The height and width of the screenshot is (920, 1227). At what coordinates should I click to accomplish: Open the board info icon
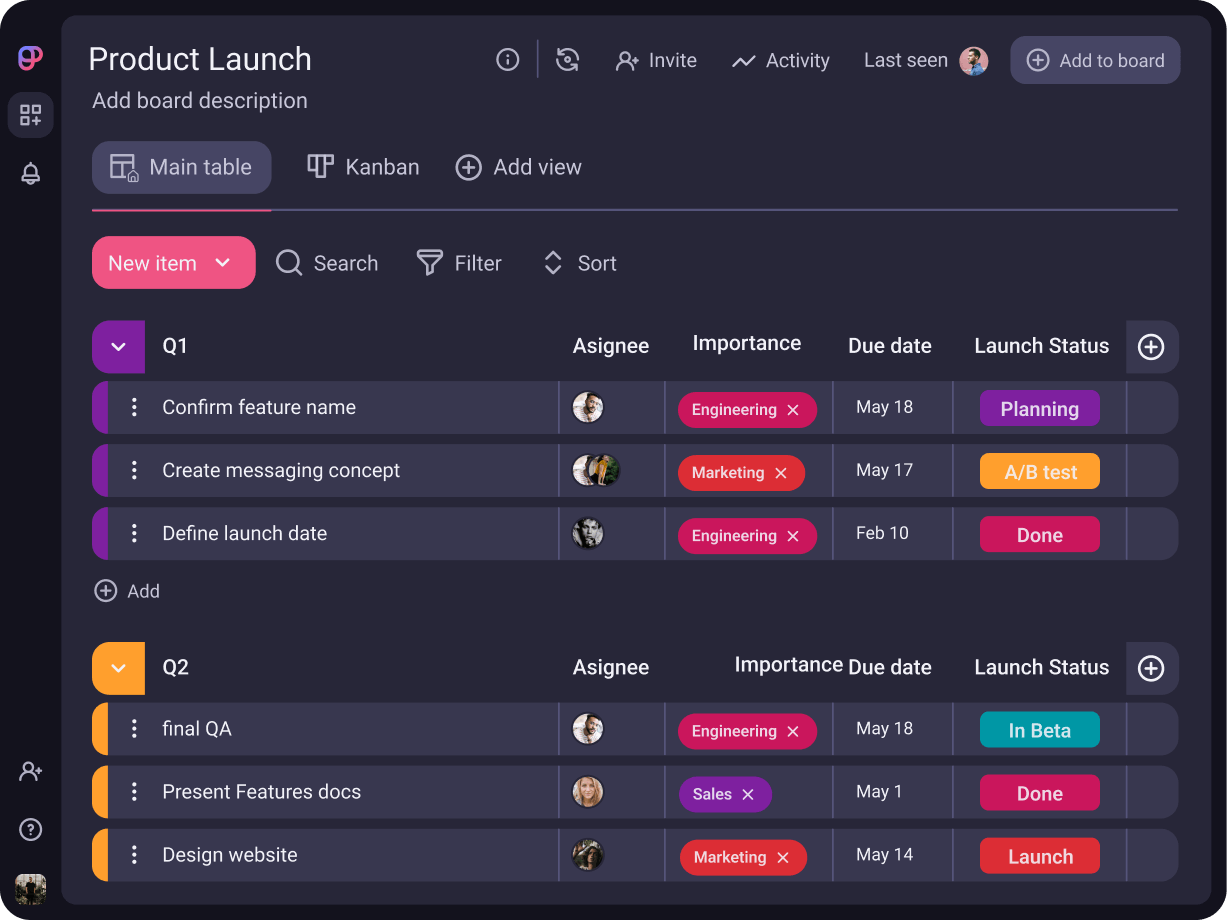507,60
